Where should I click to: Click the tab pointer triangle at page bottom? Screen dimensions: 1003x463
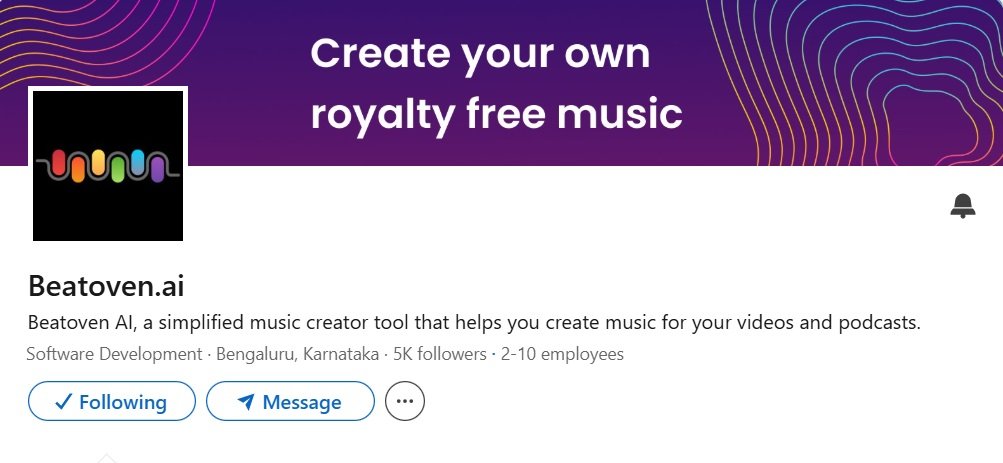coord(107,458)
